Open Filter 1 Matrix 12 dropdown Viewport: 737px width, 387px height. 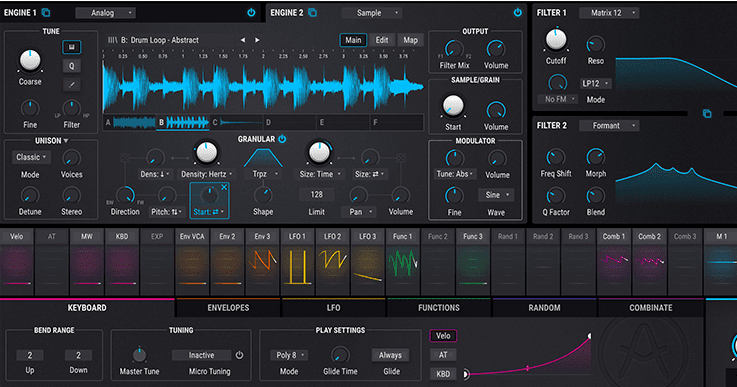tap(609, 13)
